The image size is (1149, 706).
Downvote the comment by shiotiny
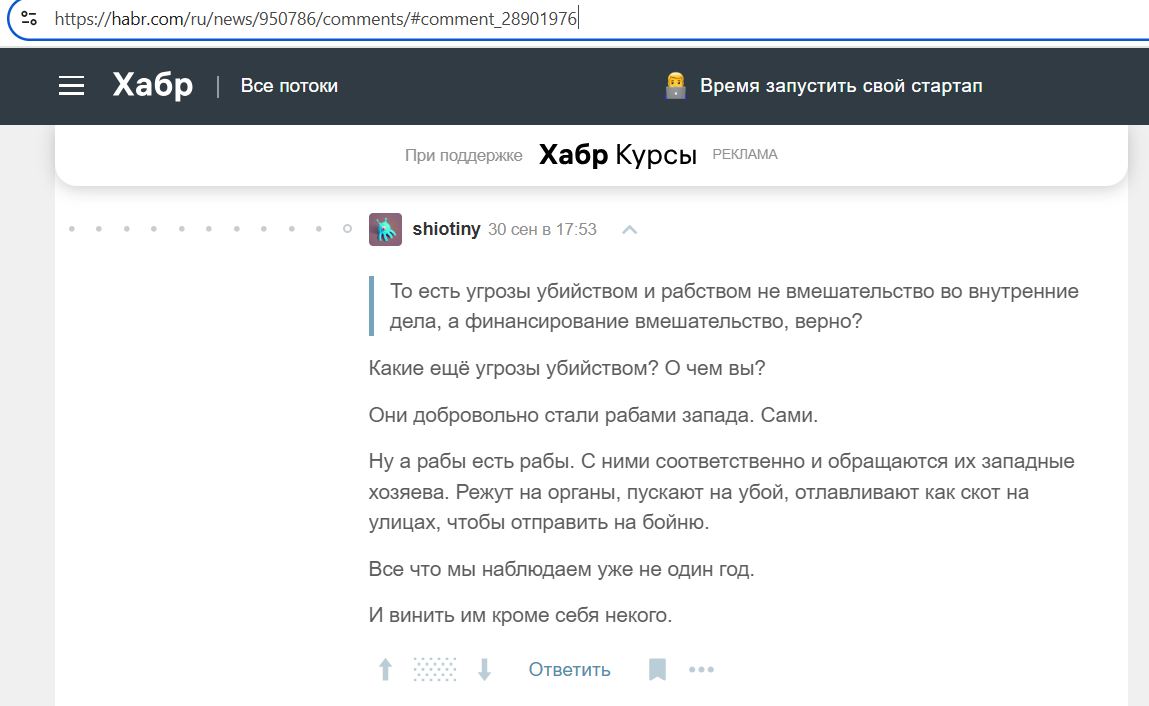tap(485, 669)
